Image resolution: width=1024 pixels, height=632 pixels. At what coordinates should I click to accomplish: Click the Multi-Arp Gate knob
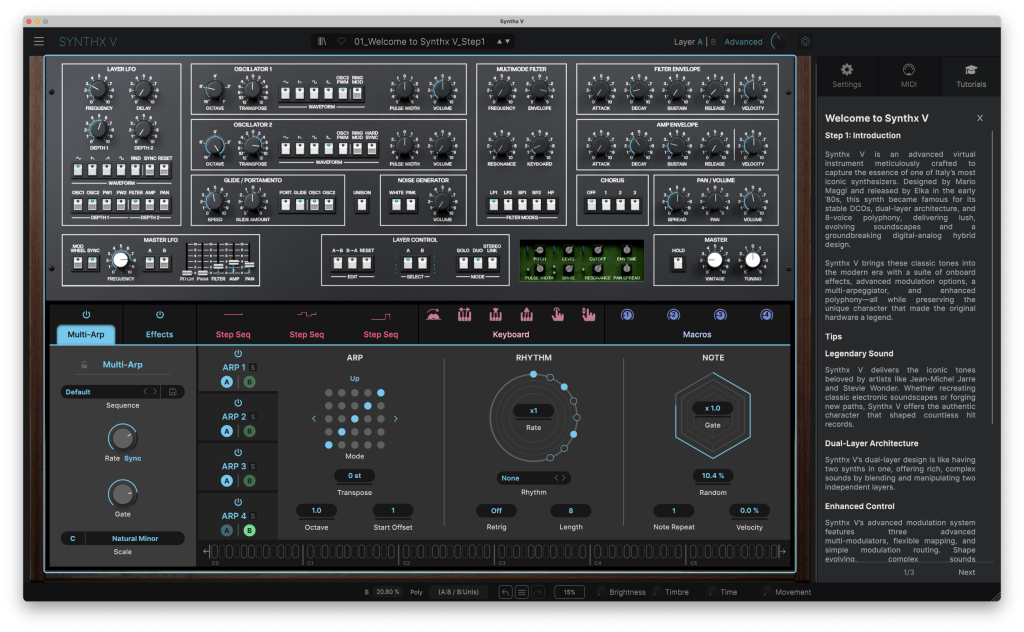click(122, 494)
